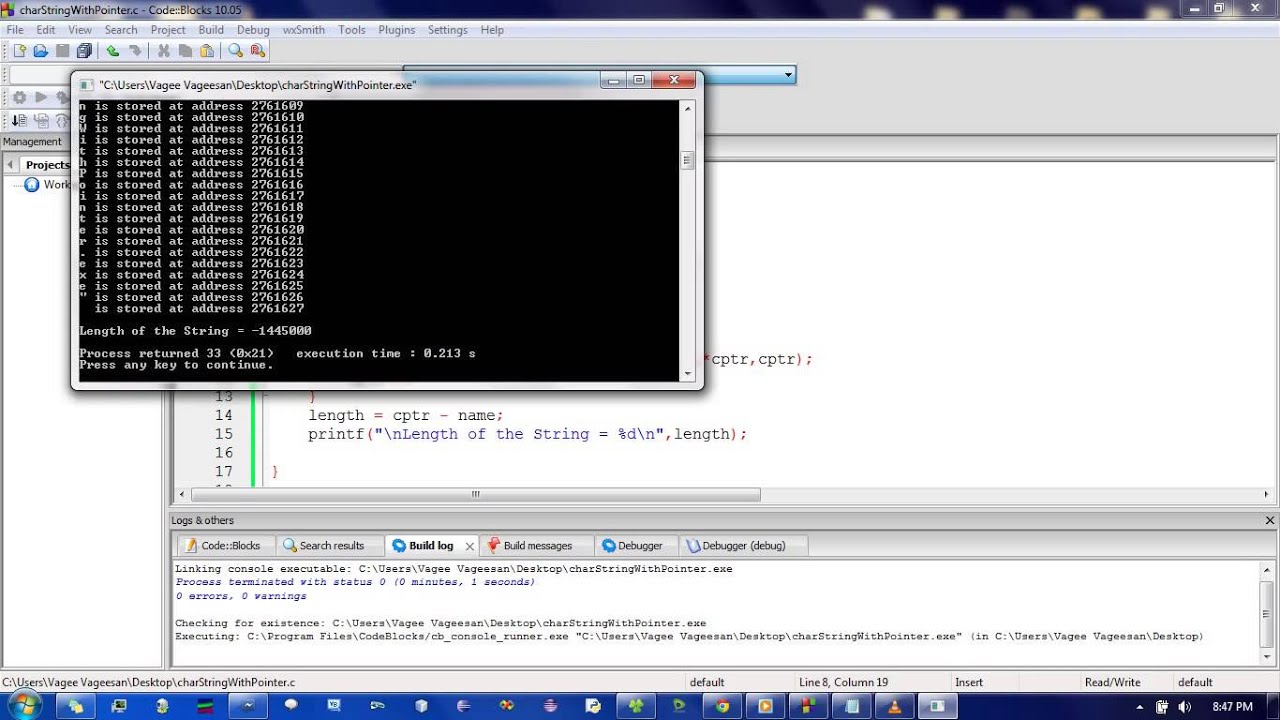The width and height of the screenshot is (1280, 720).
Task: Click the Chrome icon in the taskbar
Action: (722, 706)
